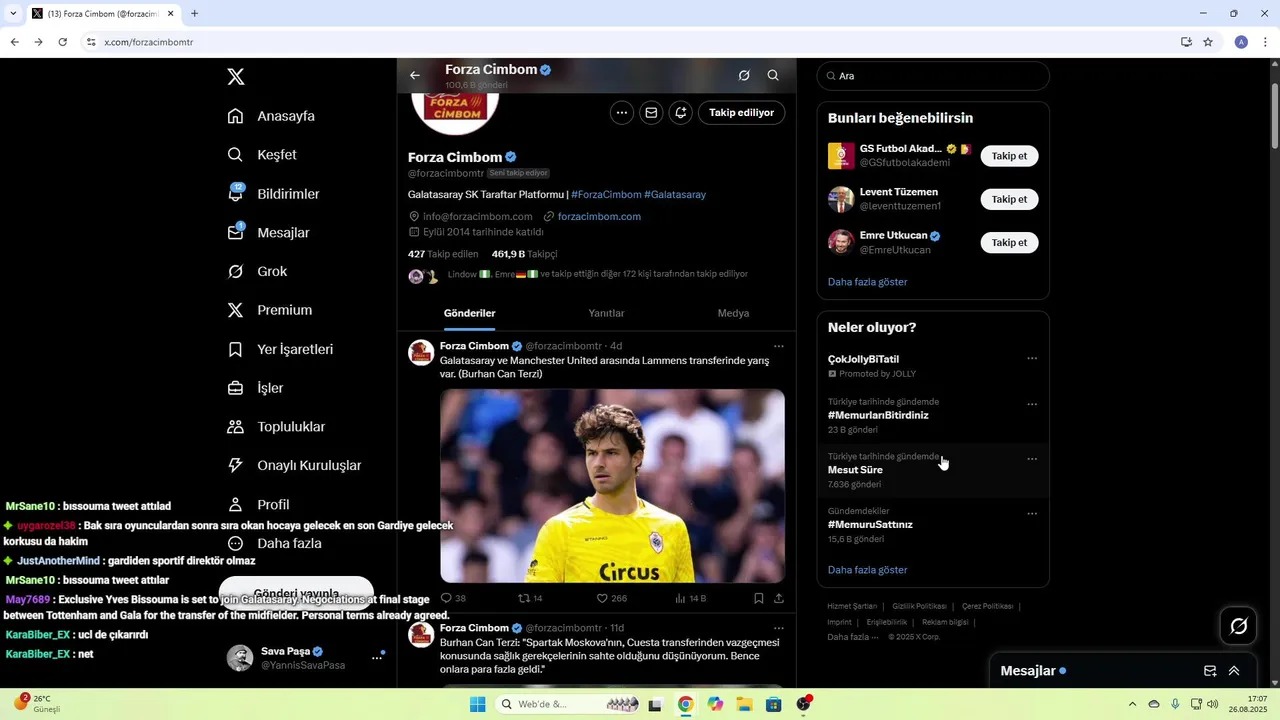Open Bildirimler bell icon
The height and width of the screenshot is (720, 1280).
(235, 194)
